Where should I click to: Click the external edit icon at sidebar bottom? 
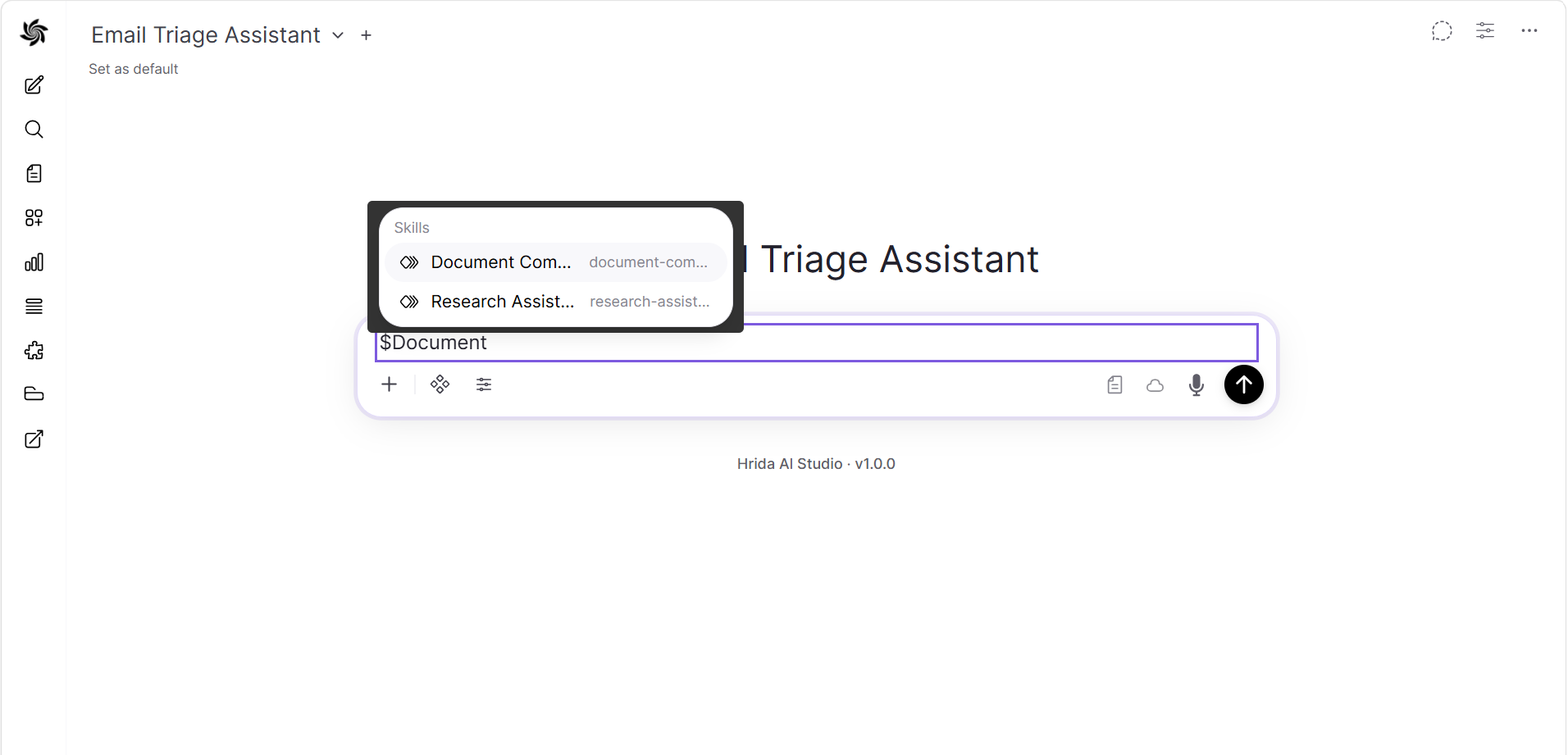pos(34,439)
